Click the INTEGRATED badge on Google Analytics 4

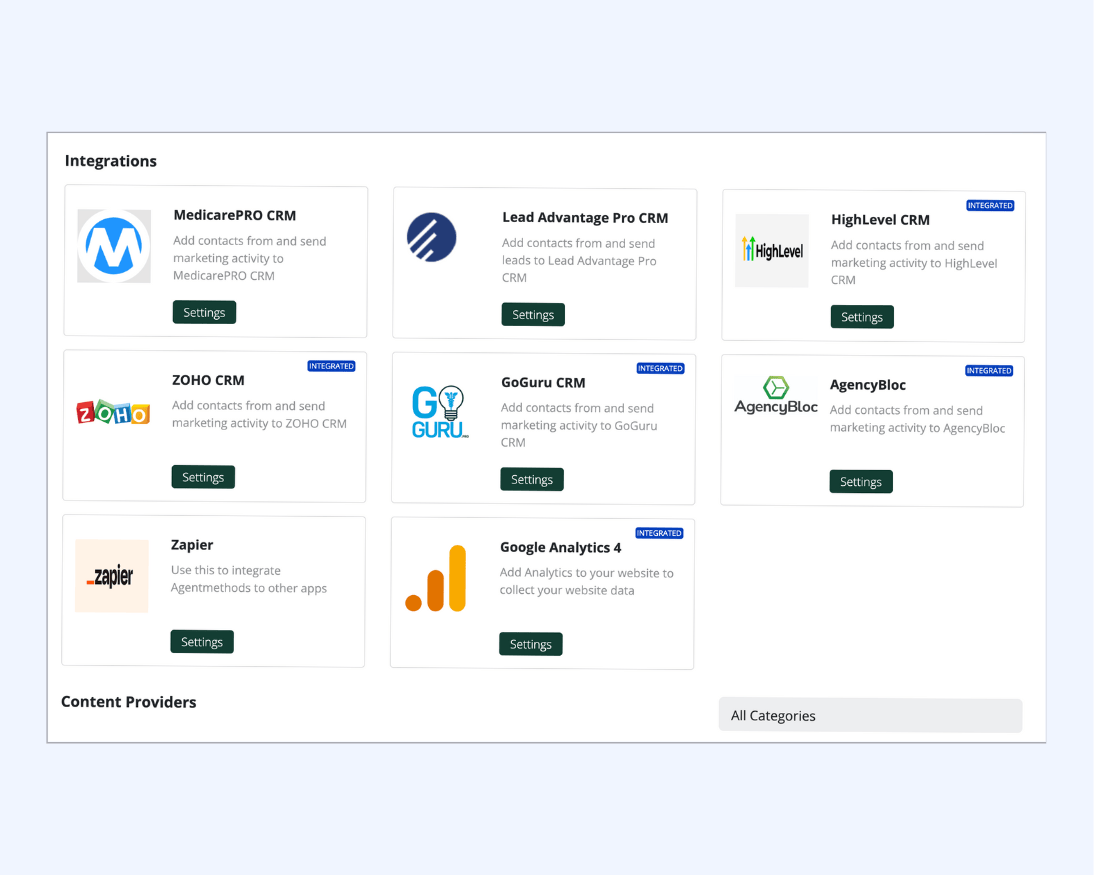point(659,533)
